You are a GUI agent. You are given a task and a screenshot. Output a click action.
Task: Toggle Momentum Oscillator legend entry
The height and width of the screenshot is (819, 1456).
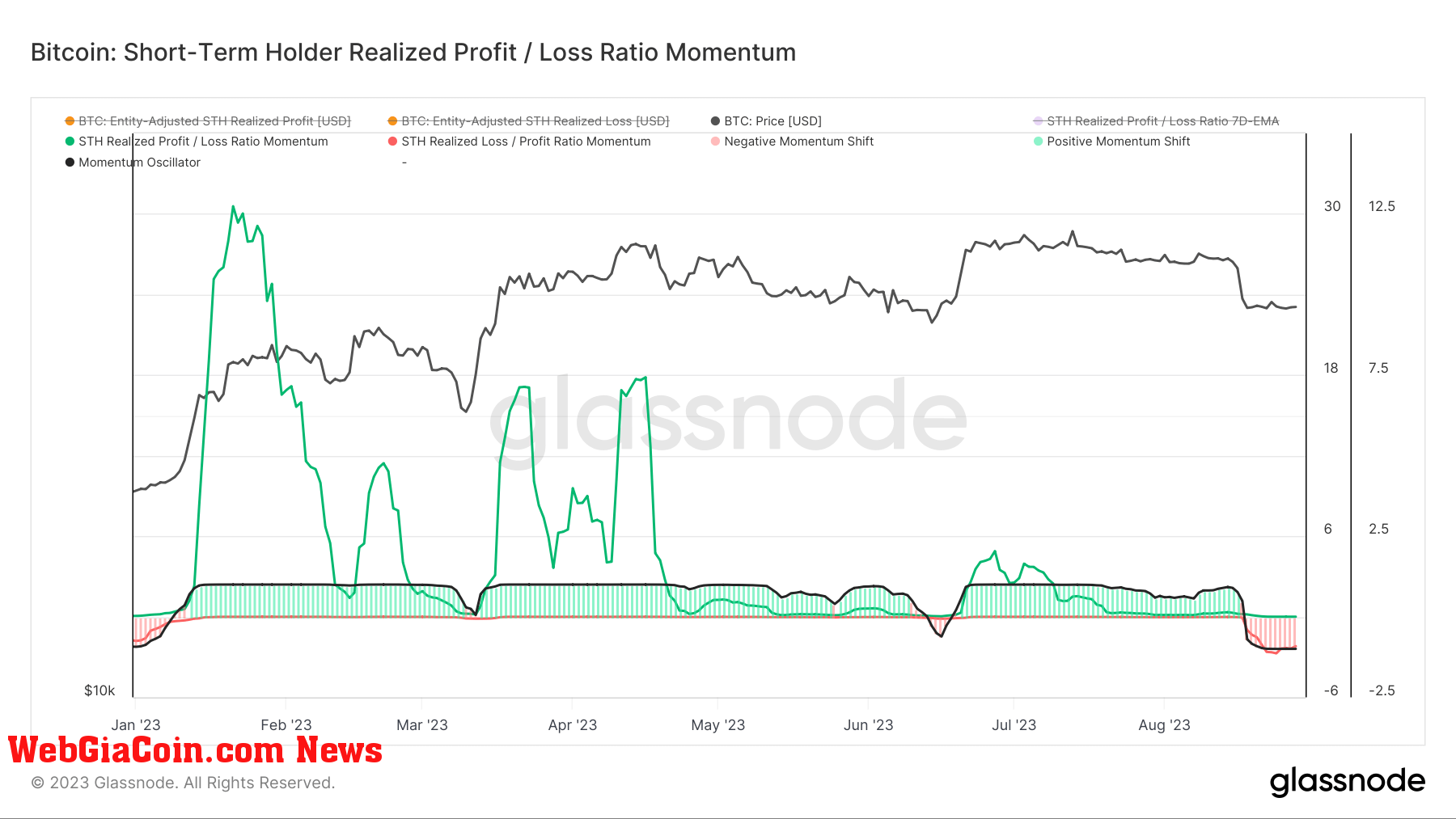coord(133,163)
